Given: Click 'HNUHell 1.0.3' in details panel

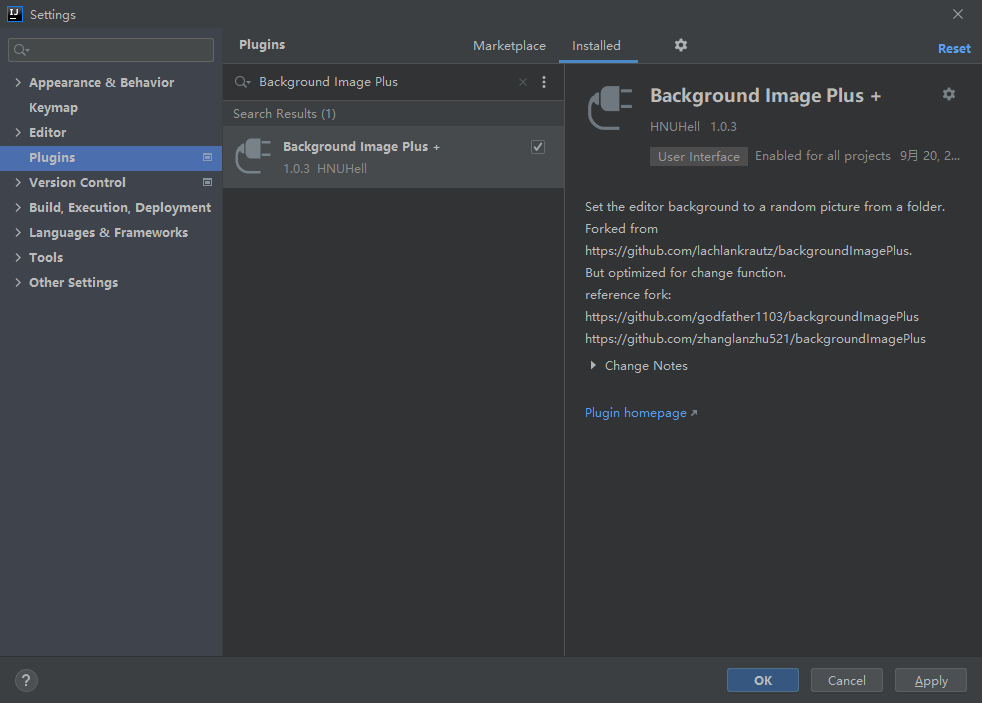Looking at the screenshot, I should (693, 126).
